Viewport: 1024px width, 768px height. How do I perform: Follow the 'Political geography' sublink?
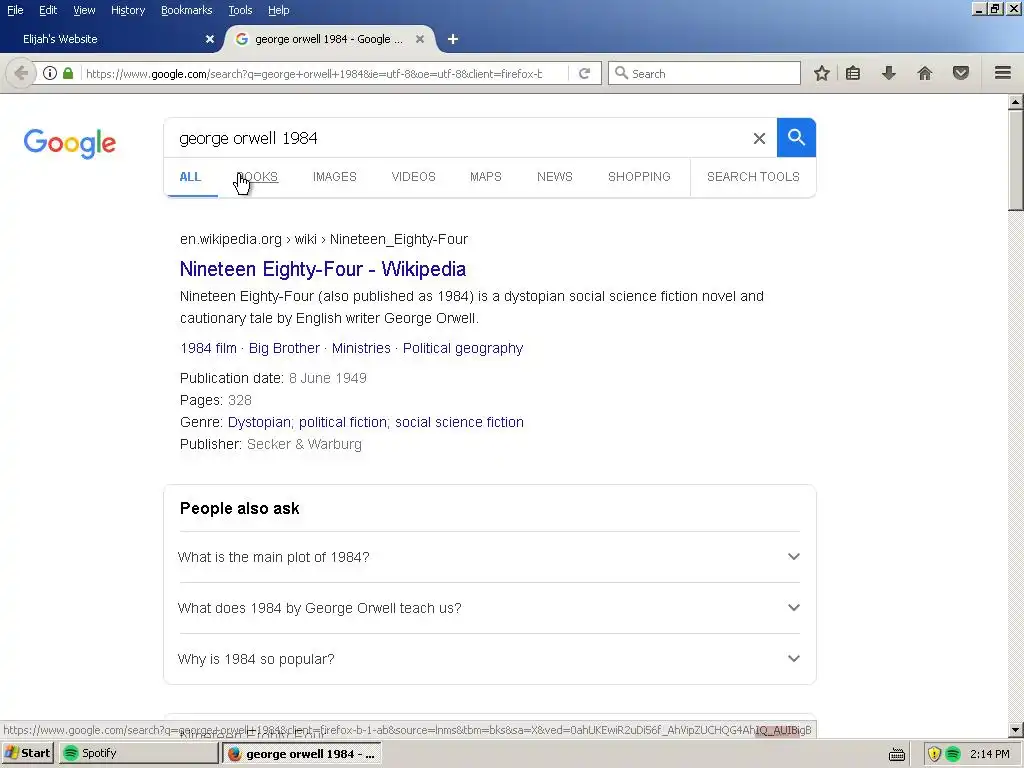click(x=463, y=348)
